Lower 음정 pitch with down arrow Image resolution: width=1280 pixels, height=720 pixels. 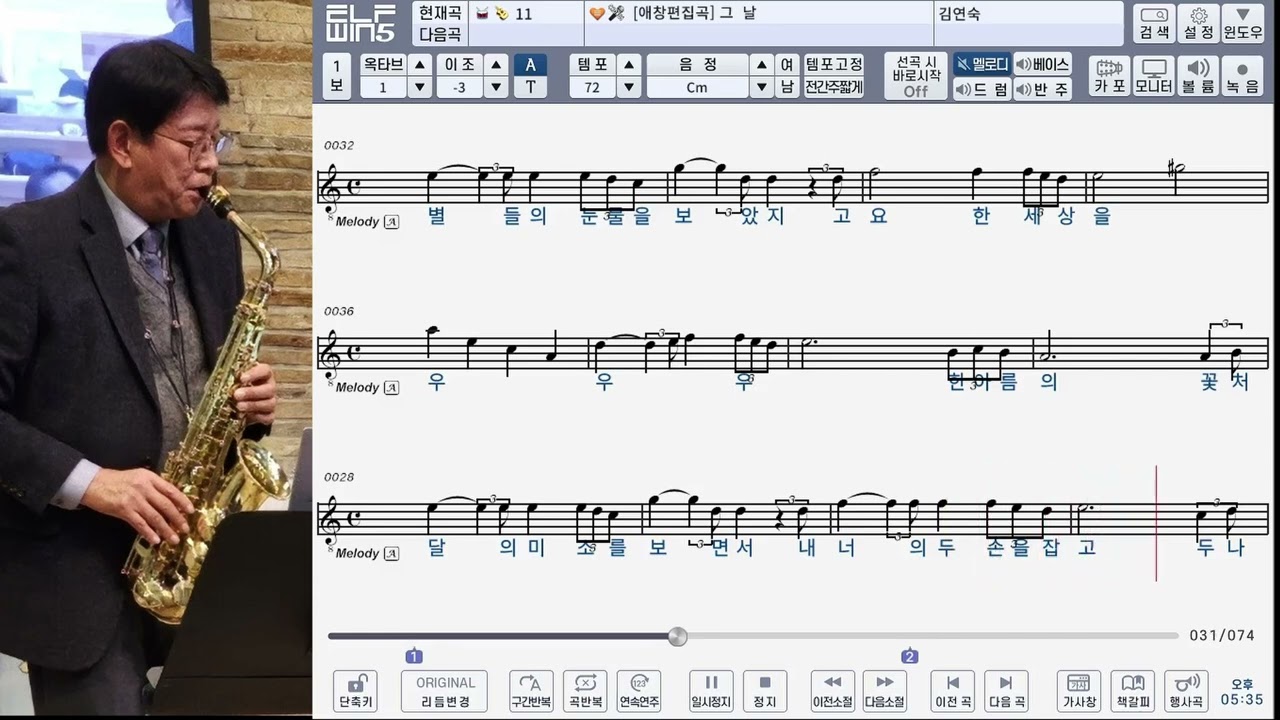(x=762, y=87)
